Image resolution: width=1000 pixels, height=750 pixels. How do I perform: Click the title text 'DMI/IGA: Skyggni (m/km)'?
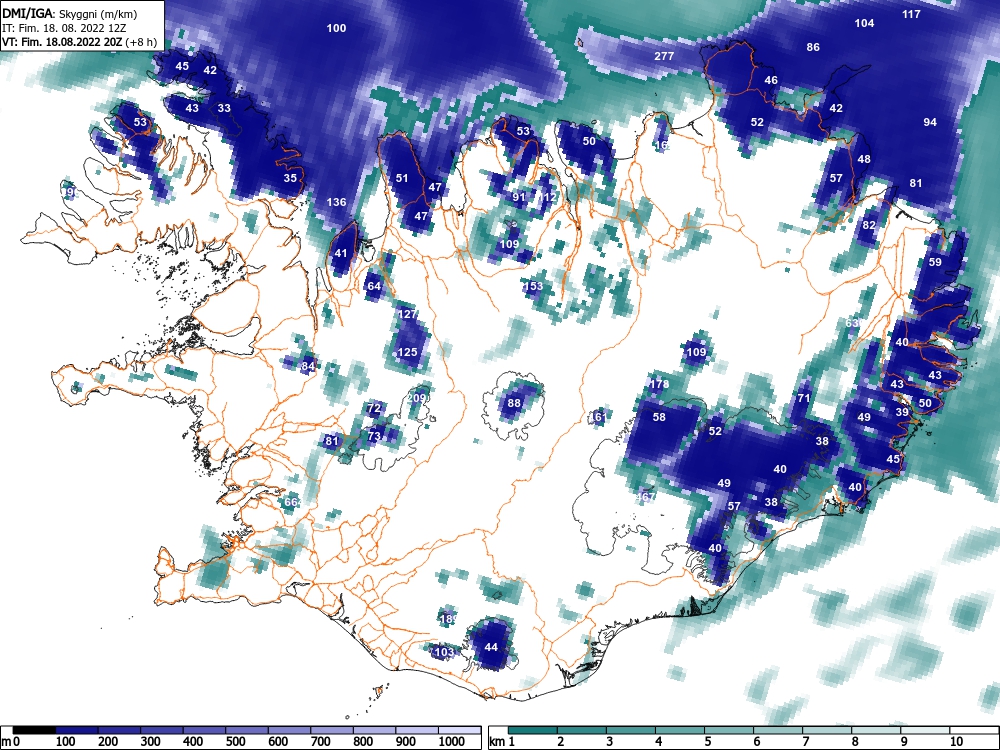tap(70, 13)
